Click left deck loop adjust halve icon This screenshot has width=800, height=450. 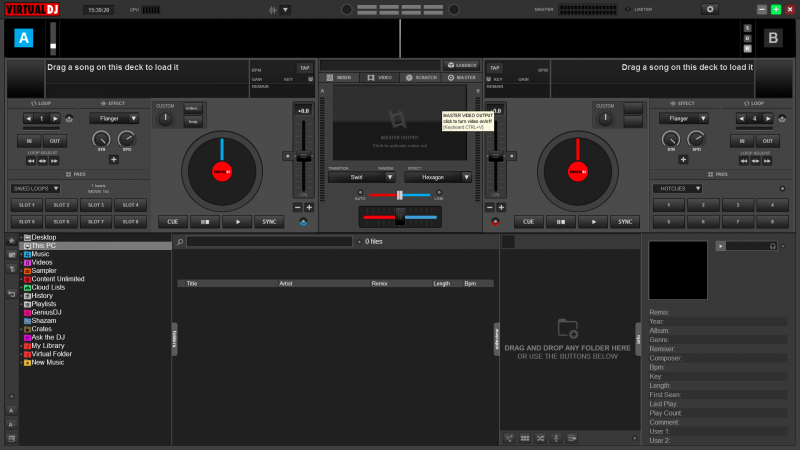coord(31,161)
